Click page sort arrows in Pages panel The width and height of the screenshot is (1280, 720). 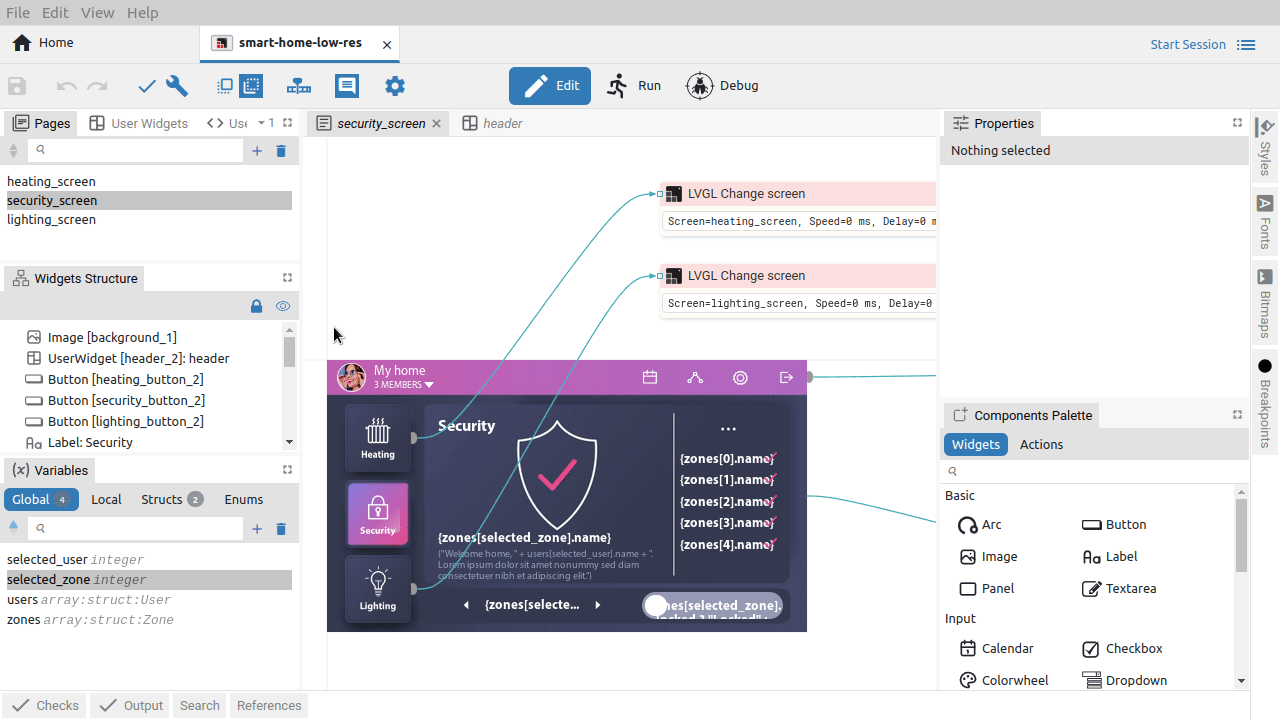tap(13, 151)
